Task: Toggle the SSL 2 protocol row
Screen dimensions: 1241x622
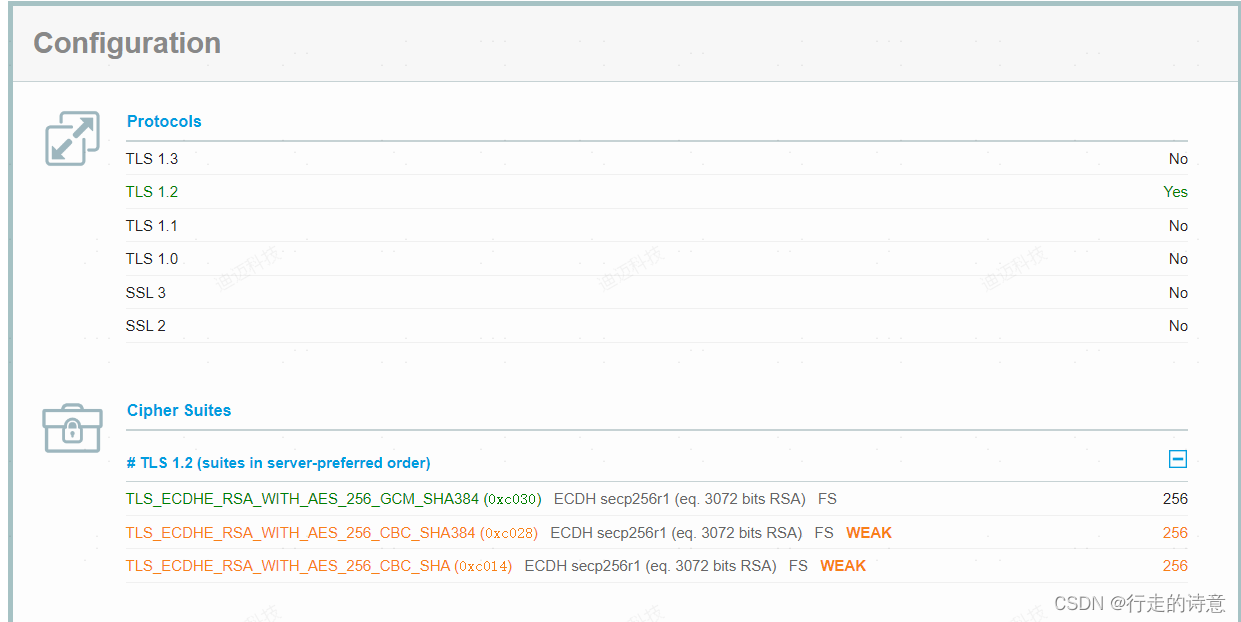Action: tap(145, 325)
